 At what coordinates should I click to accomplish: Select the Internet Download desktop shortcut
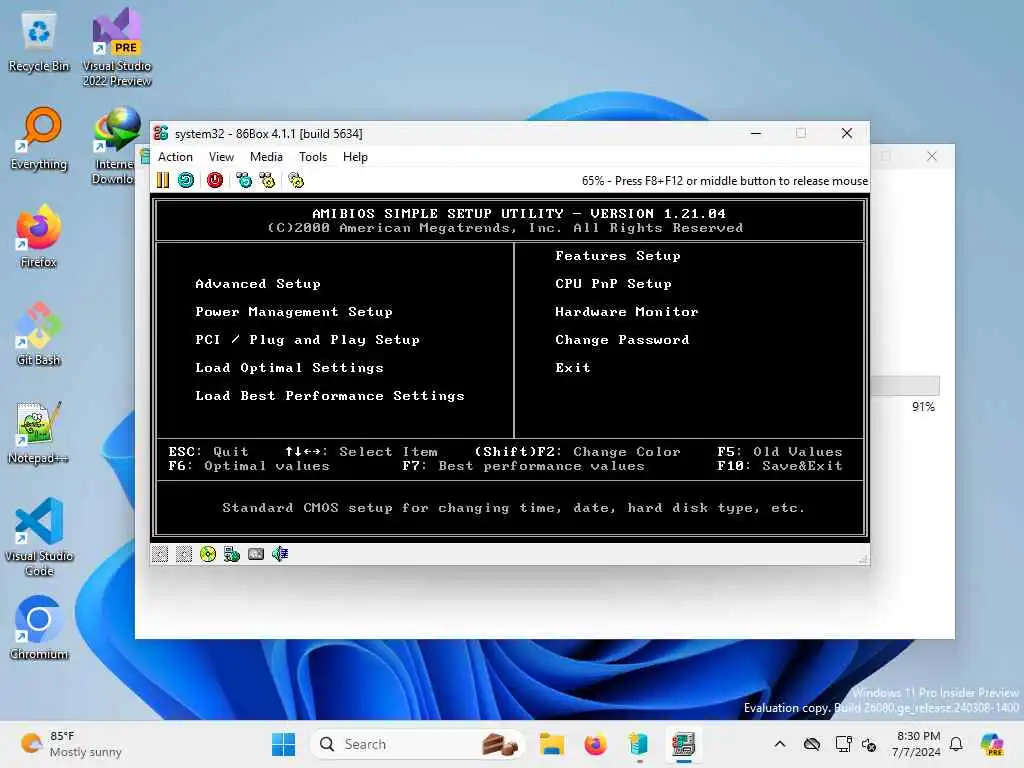114,147
